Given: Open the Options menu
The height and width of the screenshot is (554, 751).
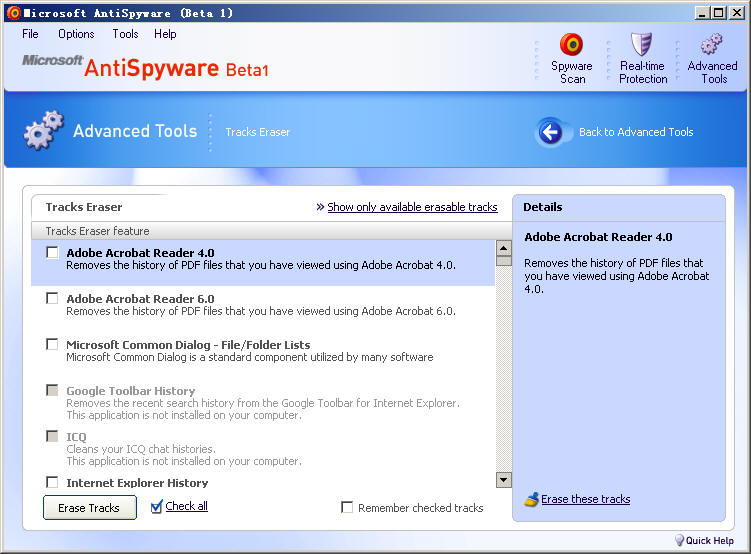Looking at the screenshot, I should point(76,34).
